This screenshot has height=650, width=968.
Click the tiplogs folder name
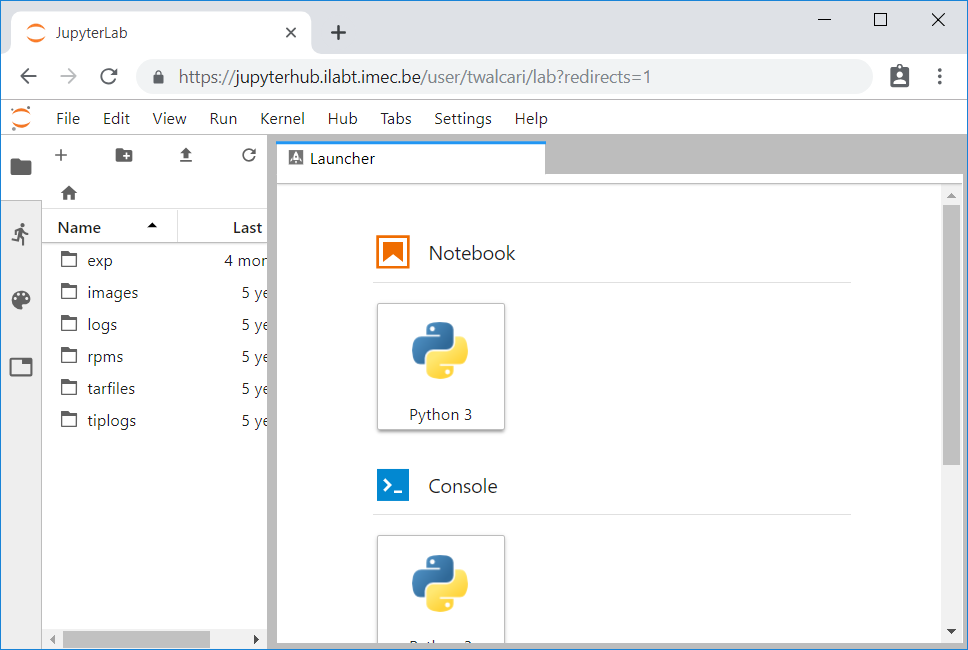pos(111,421)
